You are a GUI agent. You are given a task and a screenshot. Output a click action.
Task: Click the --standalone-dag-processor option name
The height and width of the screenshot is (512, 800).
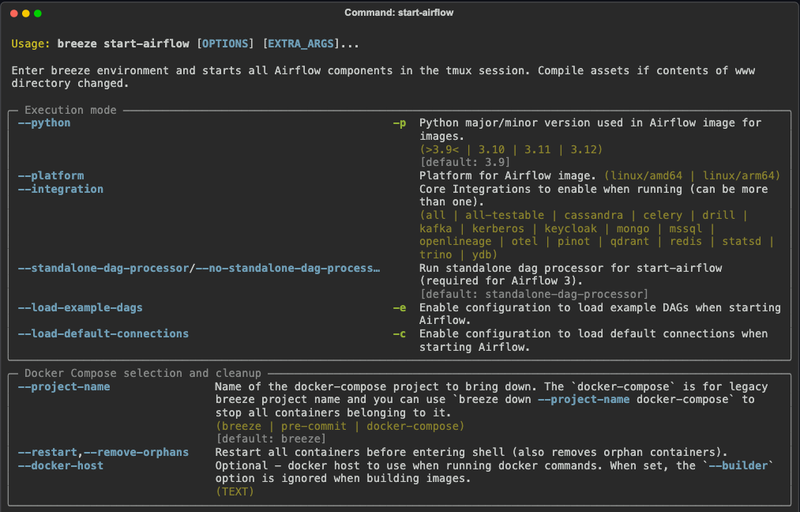104,268
